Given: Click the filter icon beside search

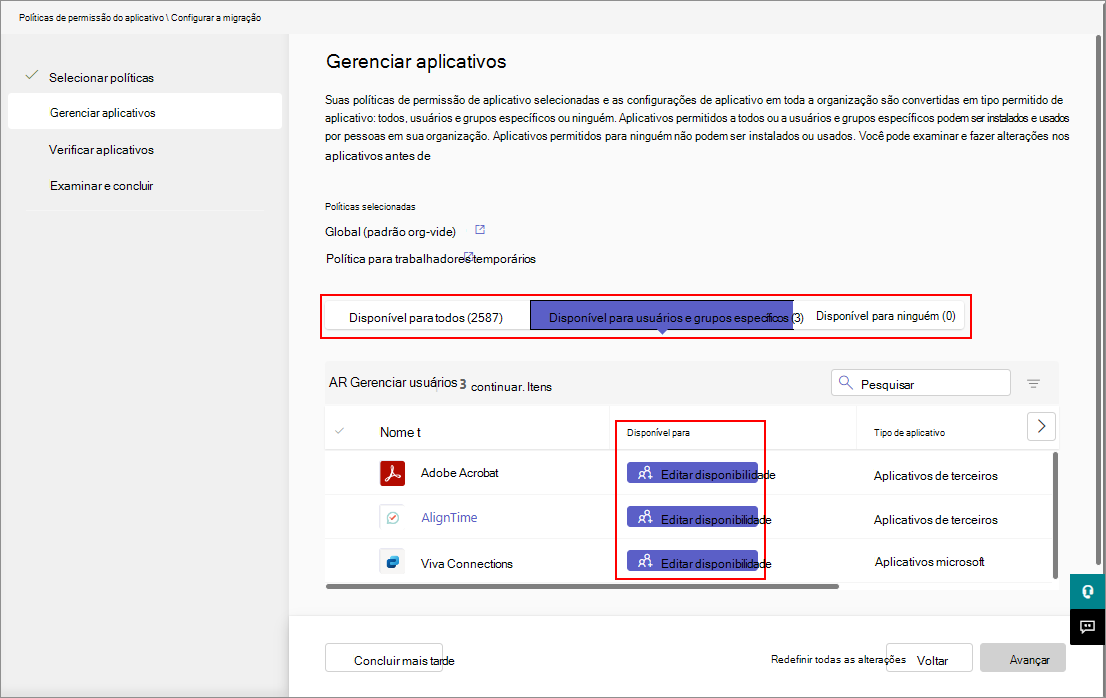Looking at the screenshot, I should (1034, 383).
